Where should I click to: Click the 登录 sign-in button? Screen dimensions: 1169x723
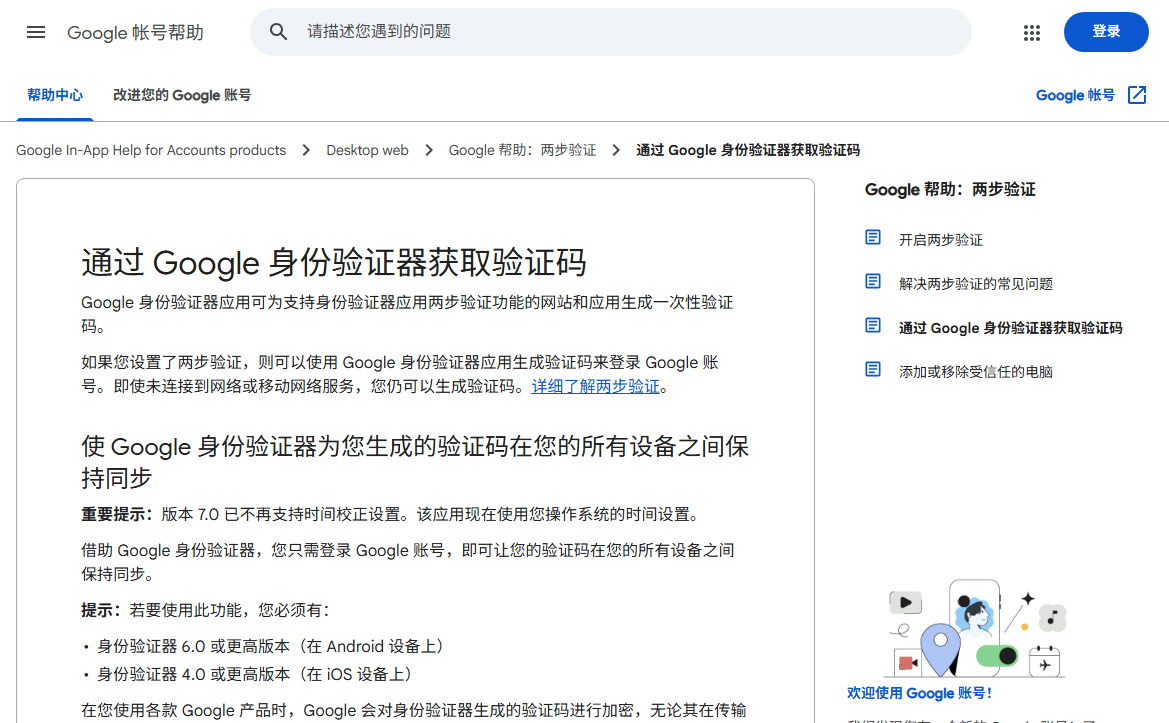pos(1106,32)
